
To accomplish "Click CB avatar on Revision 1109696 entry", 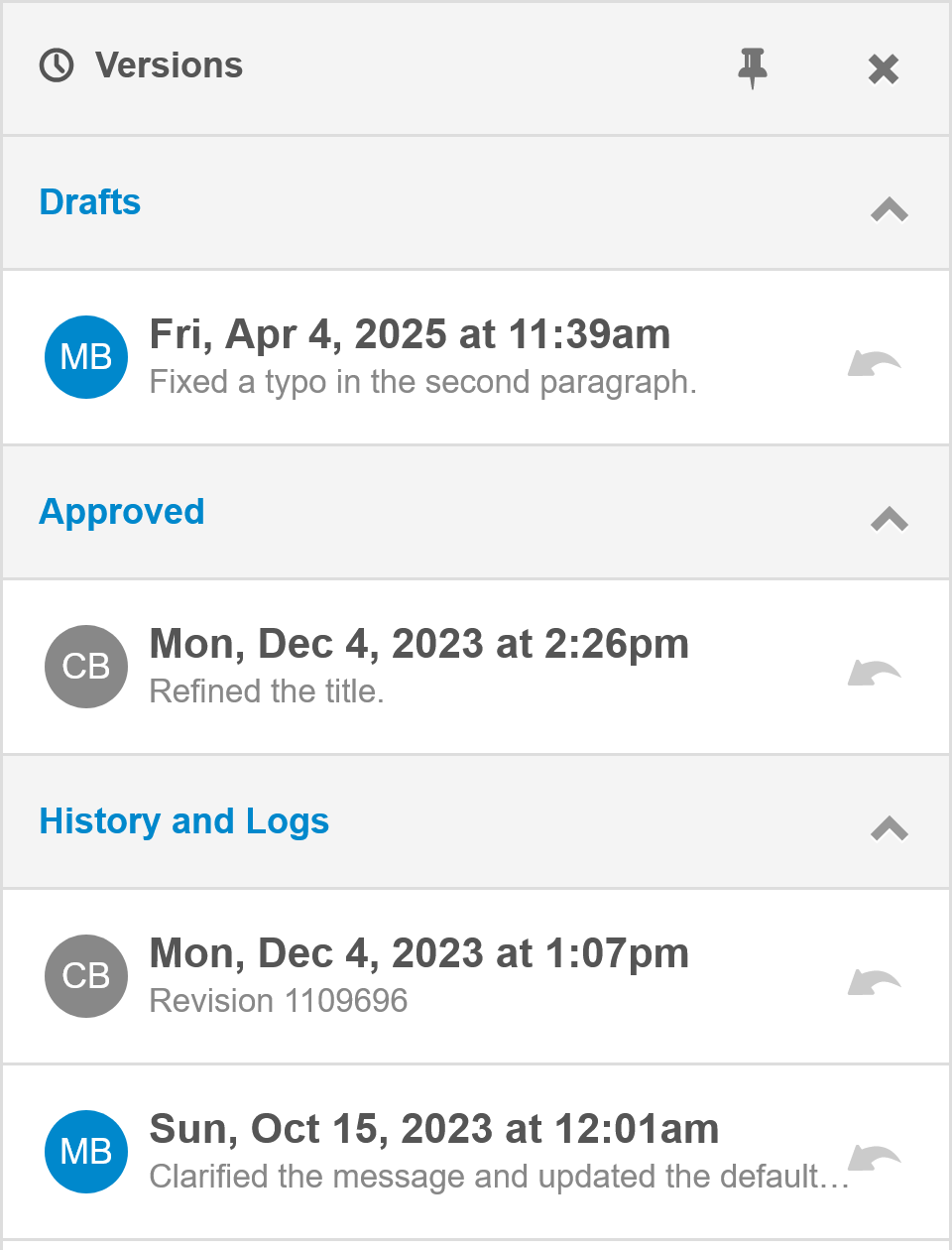I will coord(86,976).
